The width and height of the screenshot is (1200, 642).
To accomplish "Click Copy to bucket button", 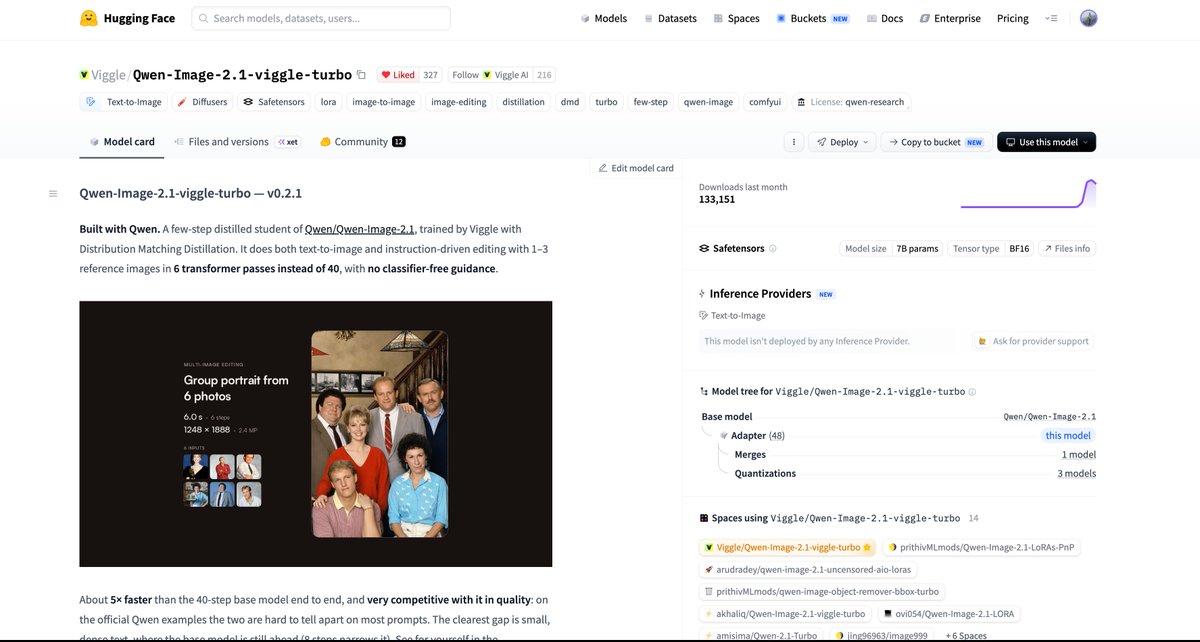I will [936, 142].
